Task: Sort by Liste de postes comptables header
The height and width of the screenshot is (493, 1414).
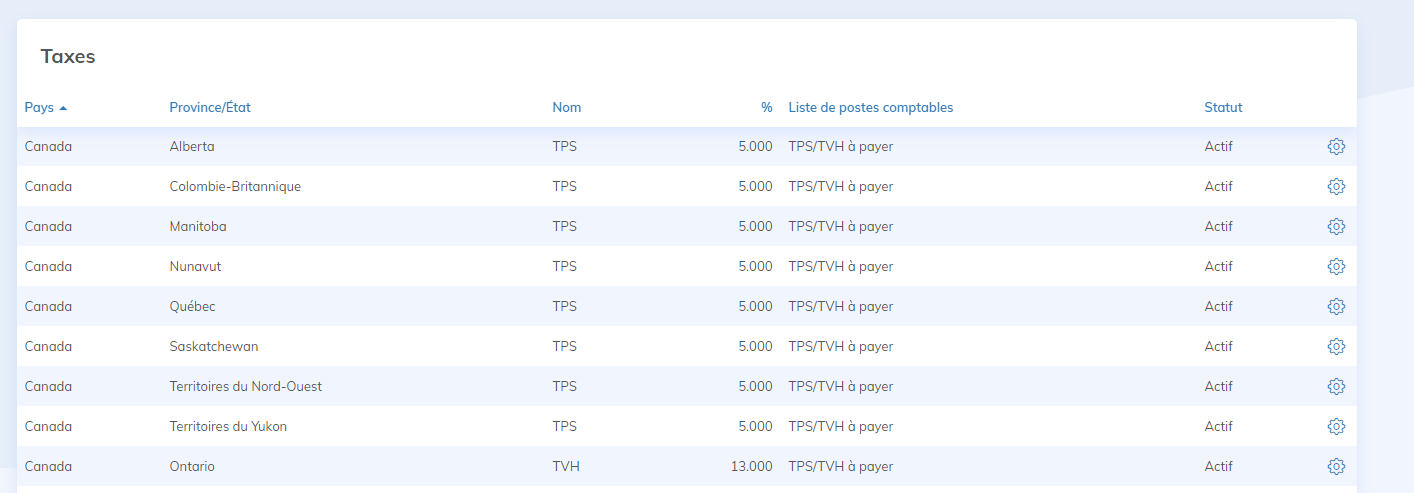Action: tap(870, 107)
